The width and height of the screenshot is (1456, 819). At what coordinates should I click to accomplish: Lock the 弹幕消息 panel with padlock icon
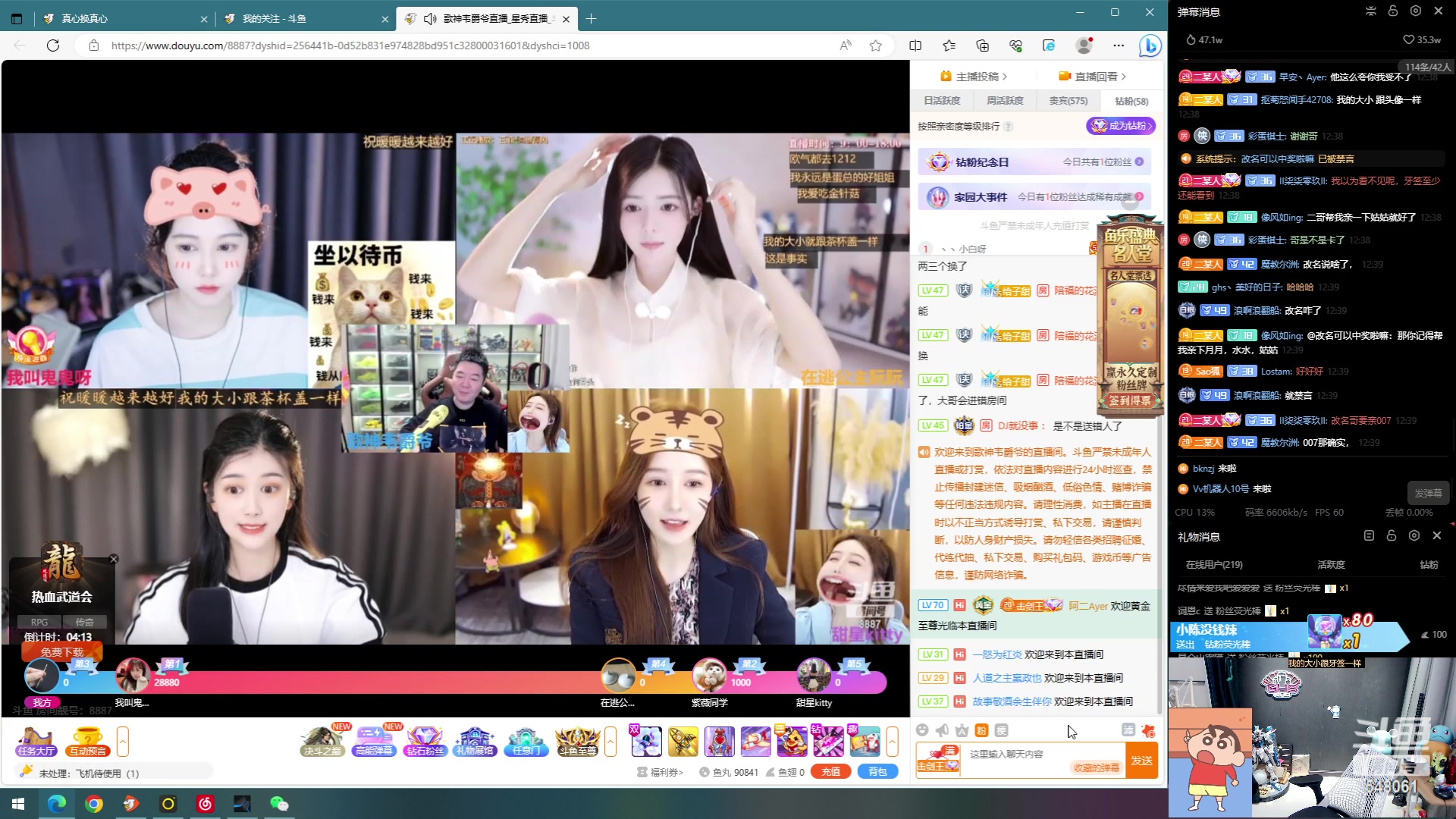[1393, 11]
